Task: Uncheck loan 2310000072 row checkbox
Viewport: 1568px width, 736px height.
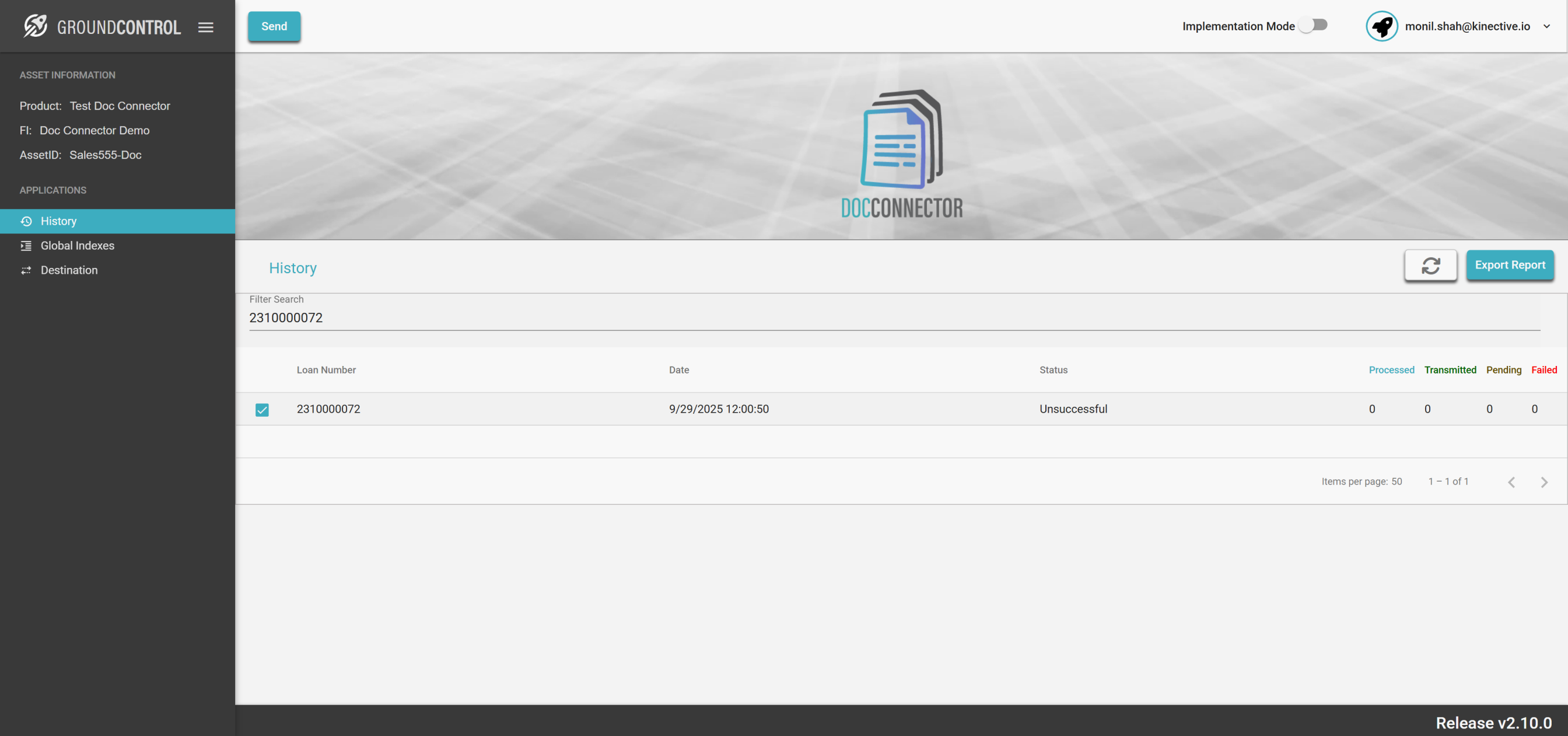Action: click(262, 409)
